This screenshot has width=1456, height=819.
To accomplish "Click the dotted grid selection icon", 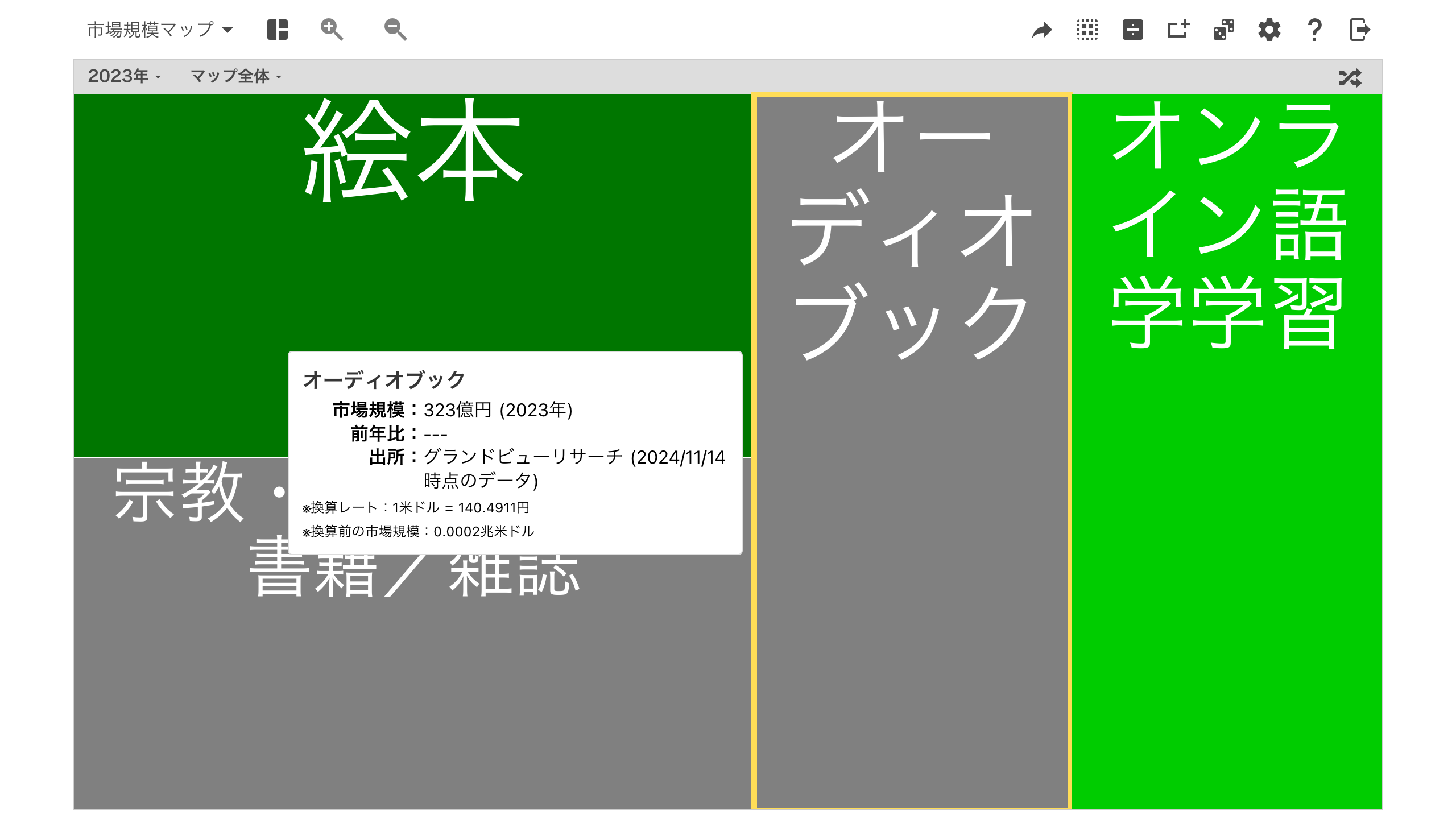I will coord(1087,30).
